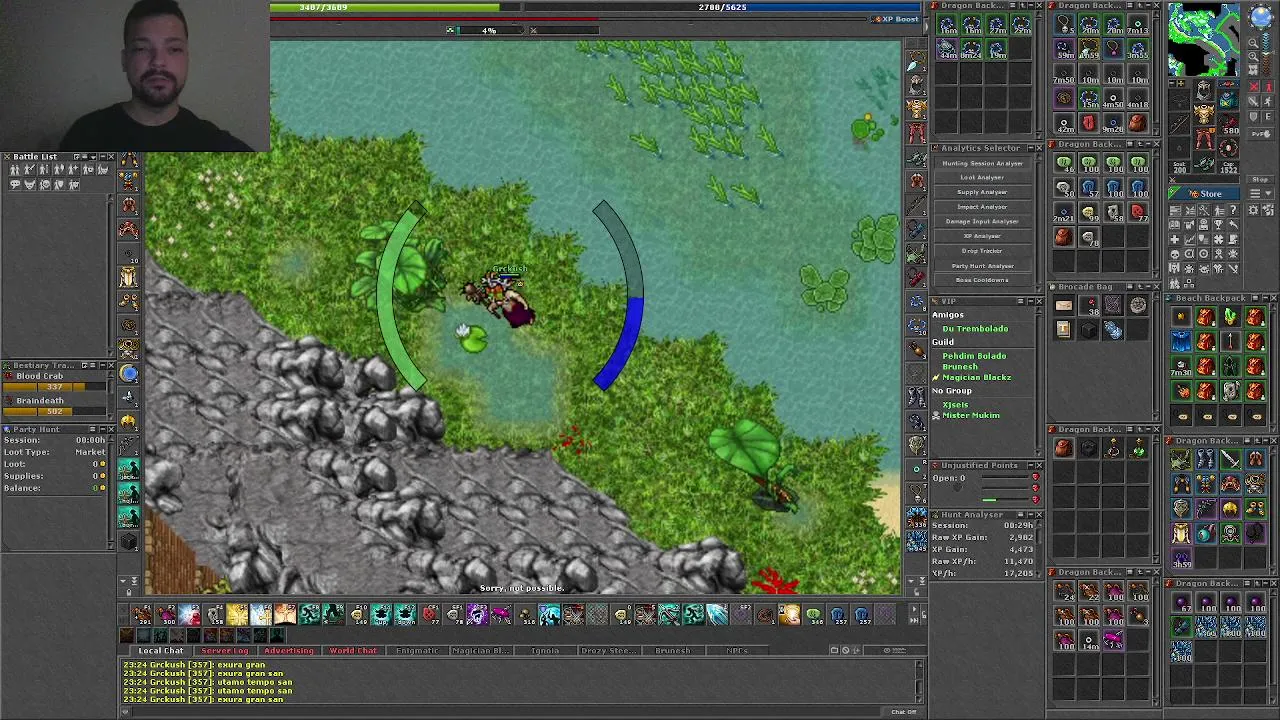Viewport: 1280px width, 720px height.
Task: Open the NPCs chat tab
Action: click(x=737, y=651)
